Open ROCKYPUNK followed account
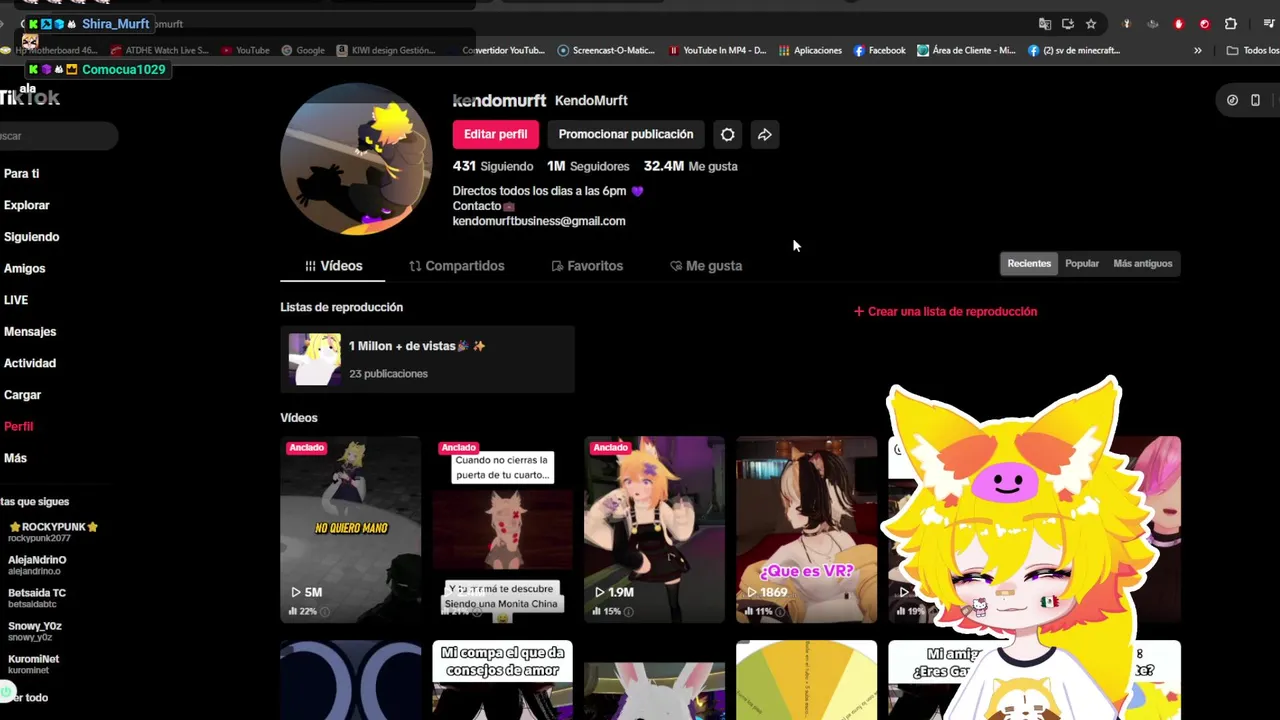Screen dimensions: 1280x720 (x=52, y=531)
